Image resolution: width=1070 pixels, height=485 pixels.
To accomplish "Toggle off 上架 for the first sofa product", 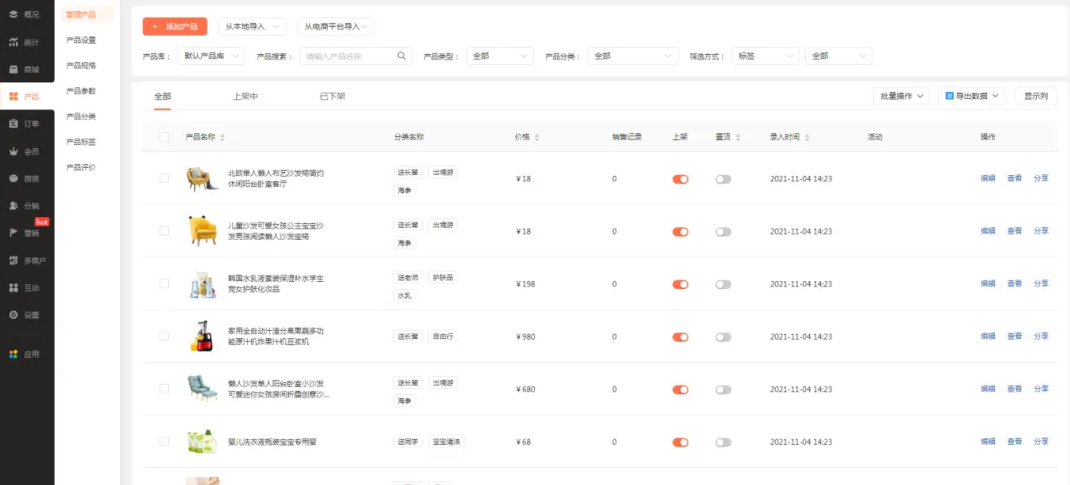I will tap(680, 179).
